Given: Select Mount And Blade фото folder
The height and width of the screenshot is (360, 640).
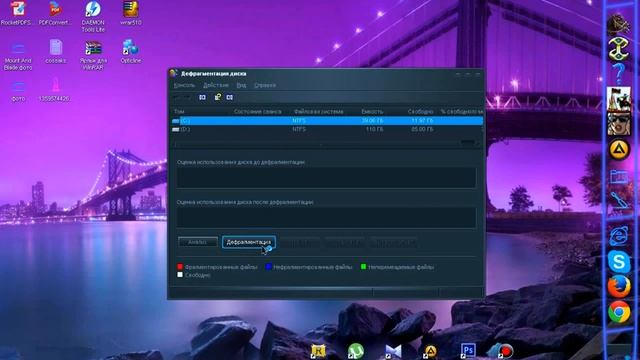Looking at the screenshot, I should pos(18,55).
